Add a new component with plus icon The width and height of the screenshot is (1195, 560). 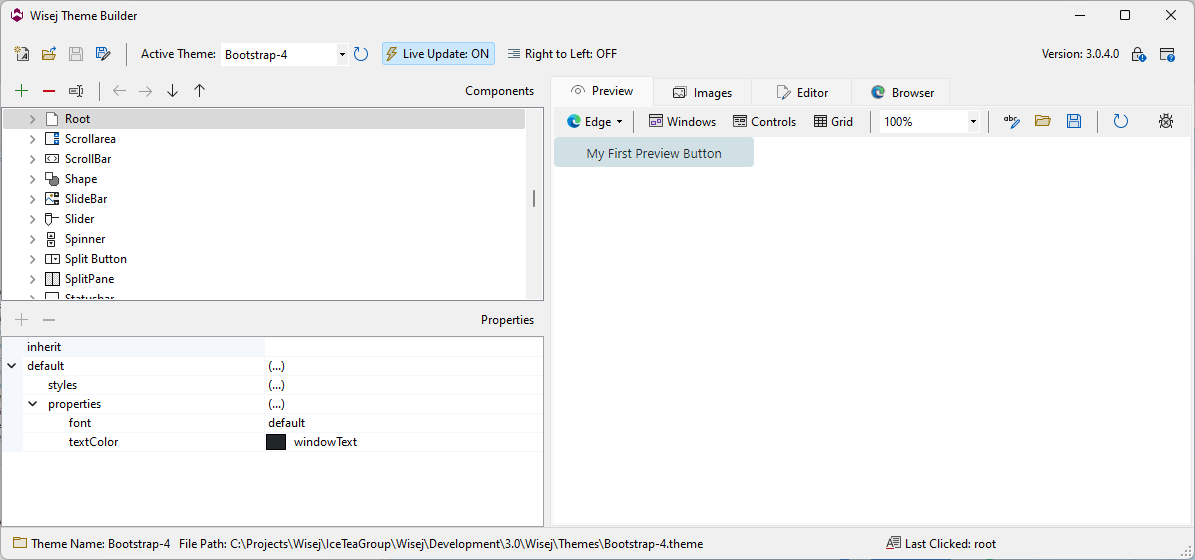(21, 91)
